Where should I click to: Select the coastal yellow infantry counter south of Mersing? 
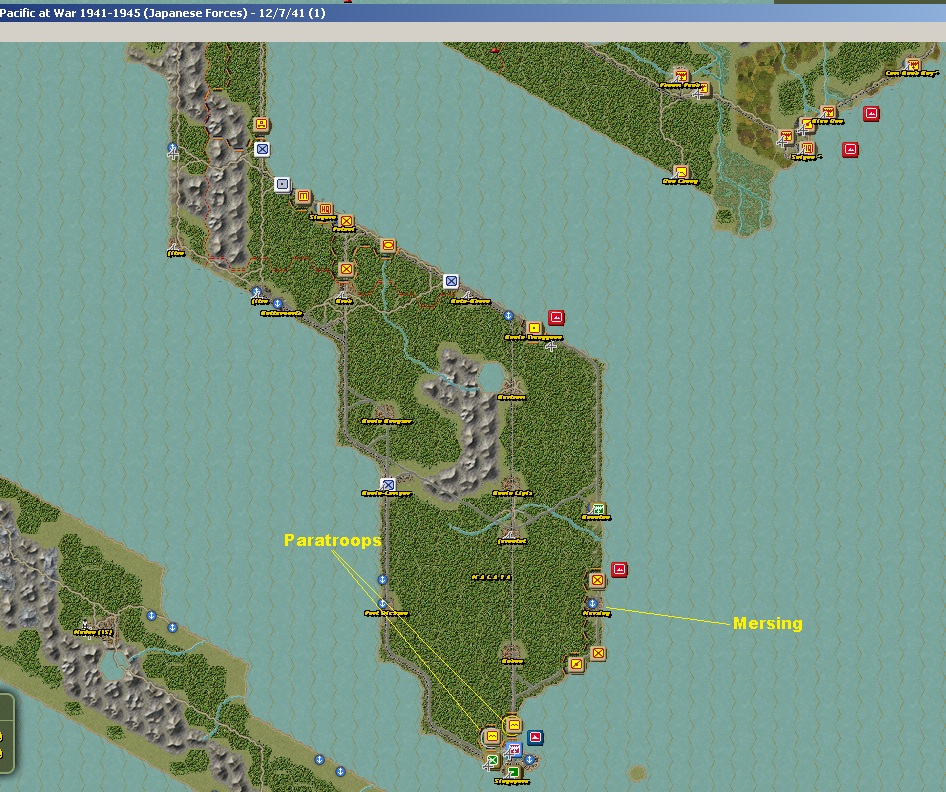[598, 653]
